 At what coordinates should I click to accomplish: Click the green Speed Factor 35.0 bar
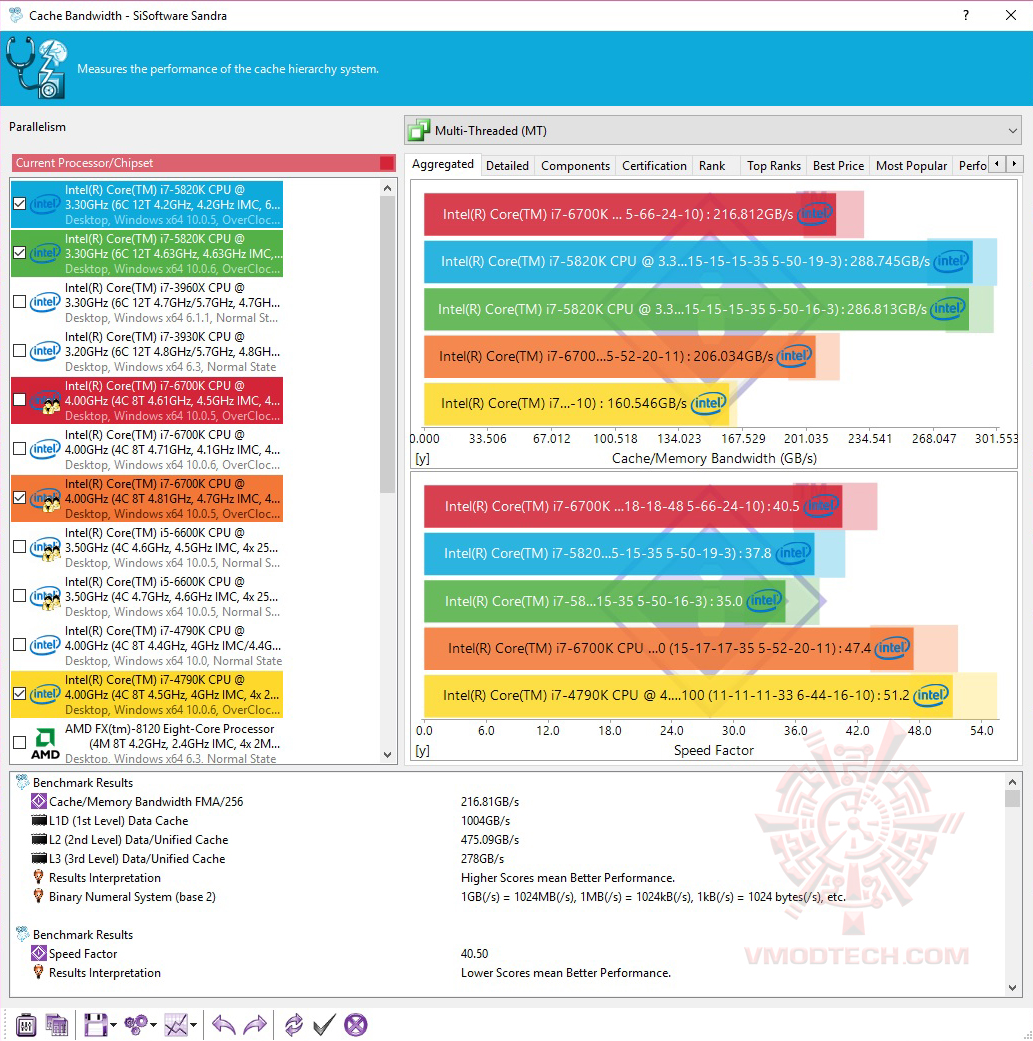(x=604, y=601)
